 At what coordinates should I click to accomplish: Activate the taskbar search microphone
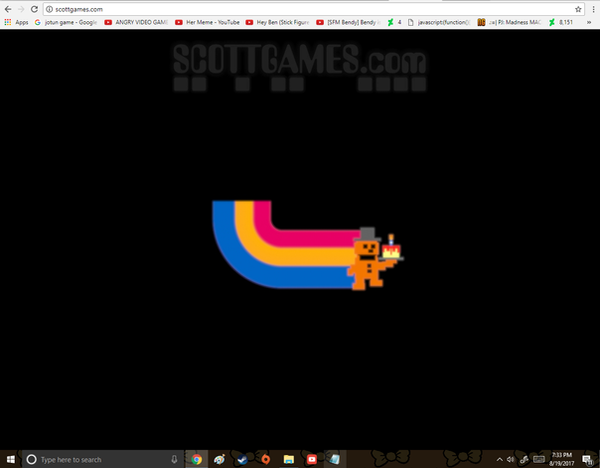click(174, 459)
